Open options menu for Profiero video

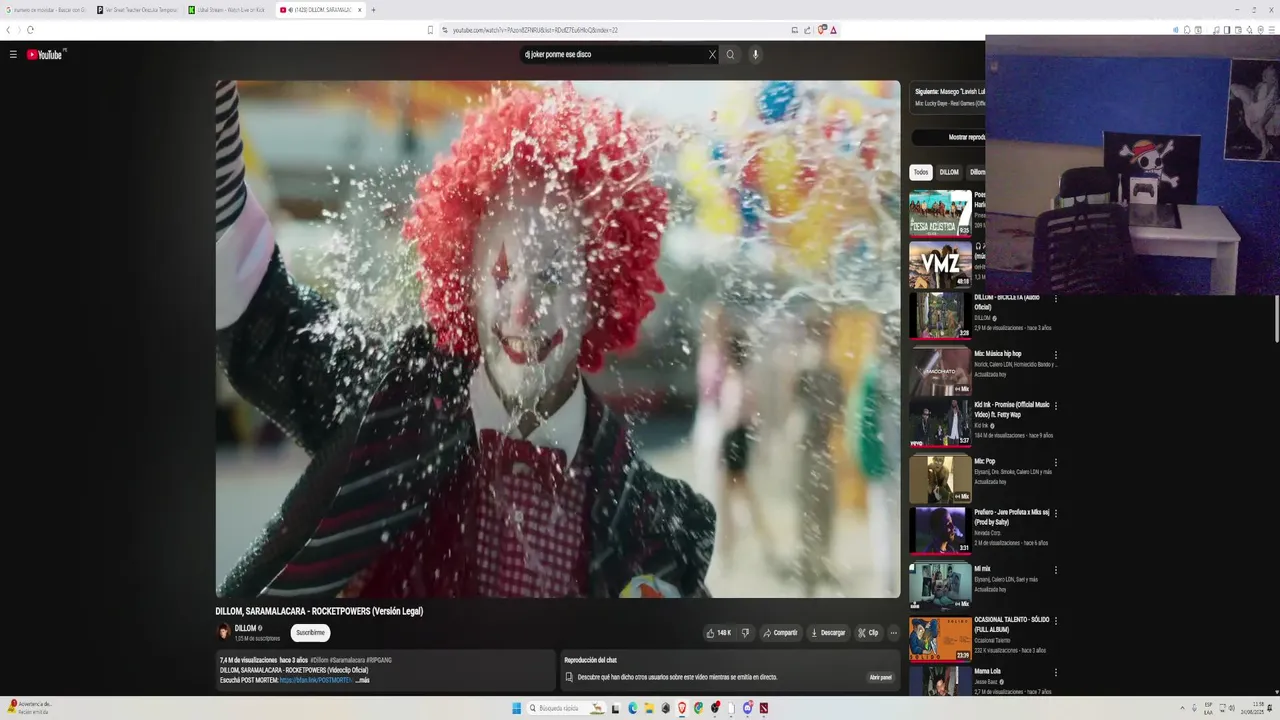1055,513
